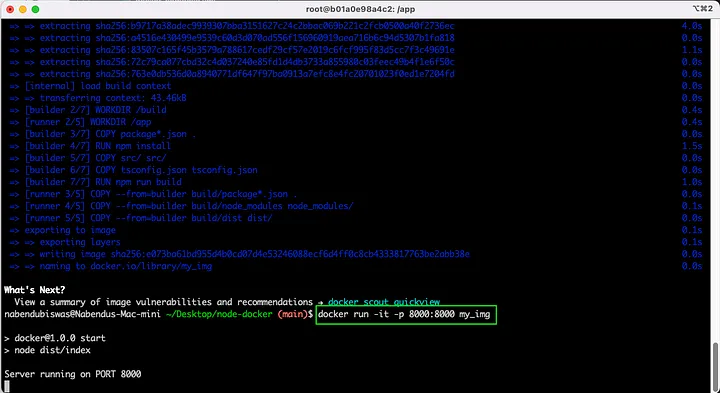The image size is (720, 393).
Task: Click 'naming to docker.io/library/my_img' line
Action: pos(110,266)
